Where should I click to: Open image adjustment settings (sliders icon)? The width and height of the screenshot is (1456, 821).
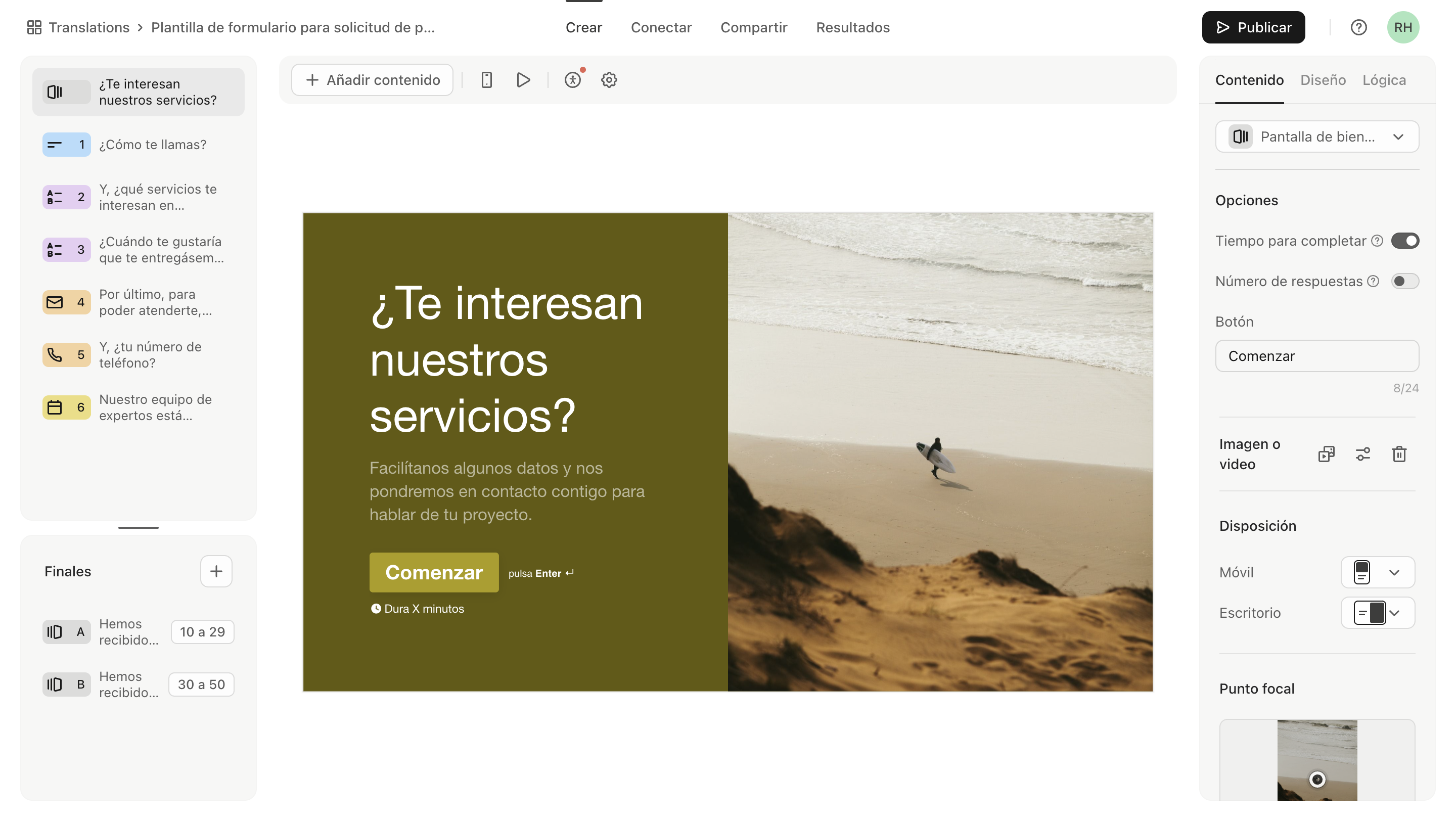tap(1363, 454)
